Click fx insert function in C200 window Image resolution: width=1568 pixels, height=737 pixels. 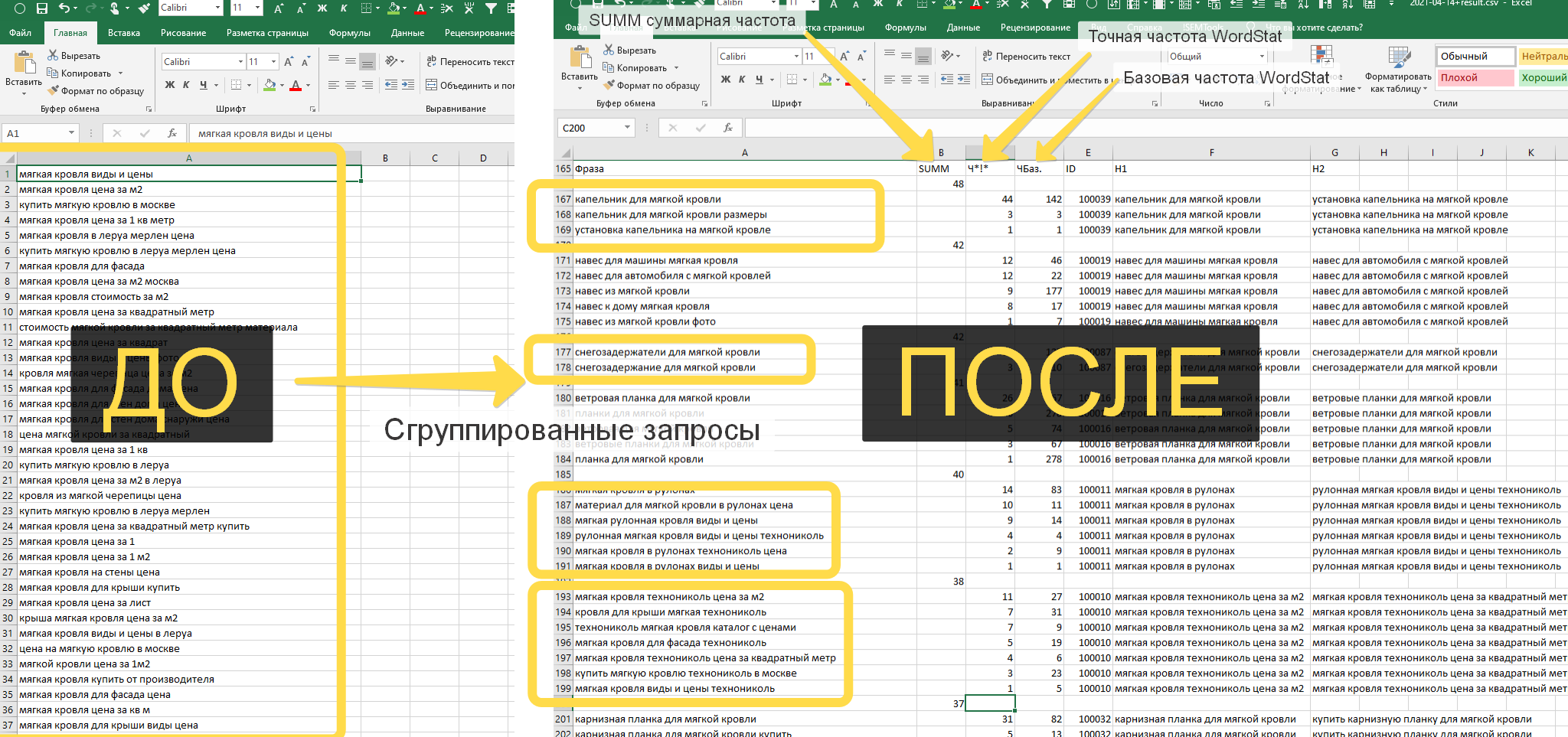point(728,128)
